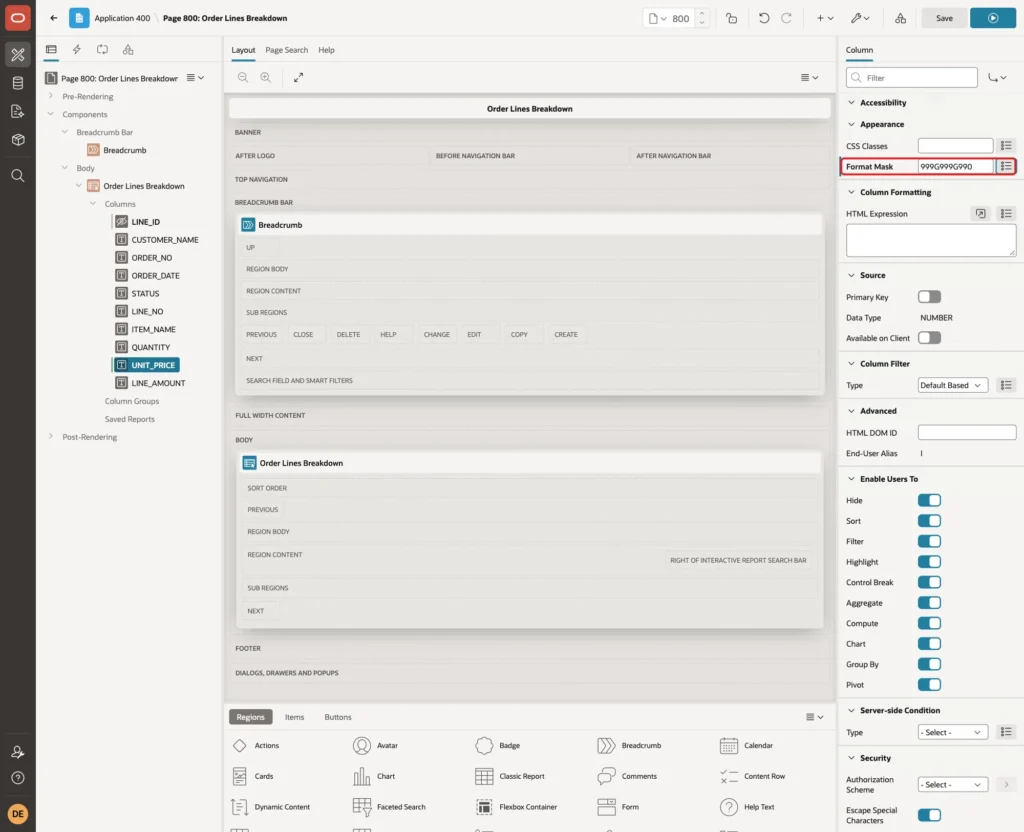The image size is (1024, 832).
Task: Click the back arrow next to Application 400
Action: [54, 18]
